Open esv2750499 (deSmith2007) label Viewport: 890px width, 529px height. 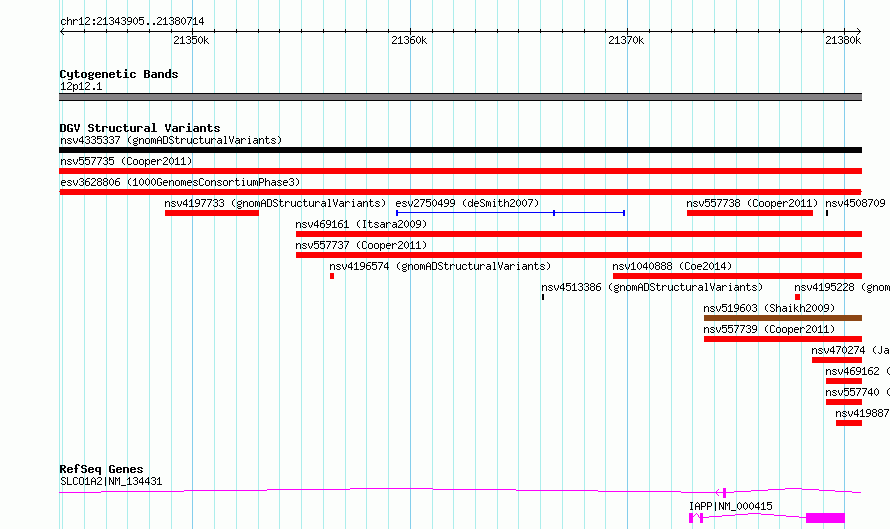pos(467,203)
